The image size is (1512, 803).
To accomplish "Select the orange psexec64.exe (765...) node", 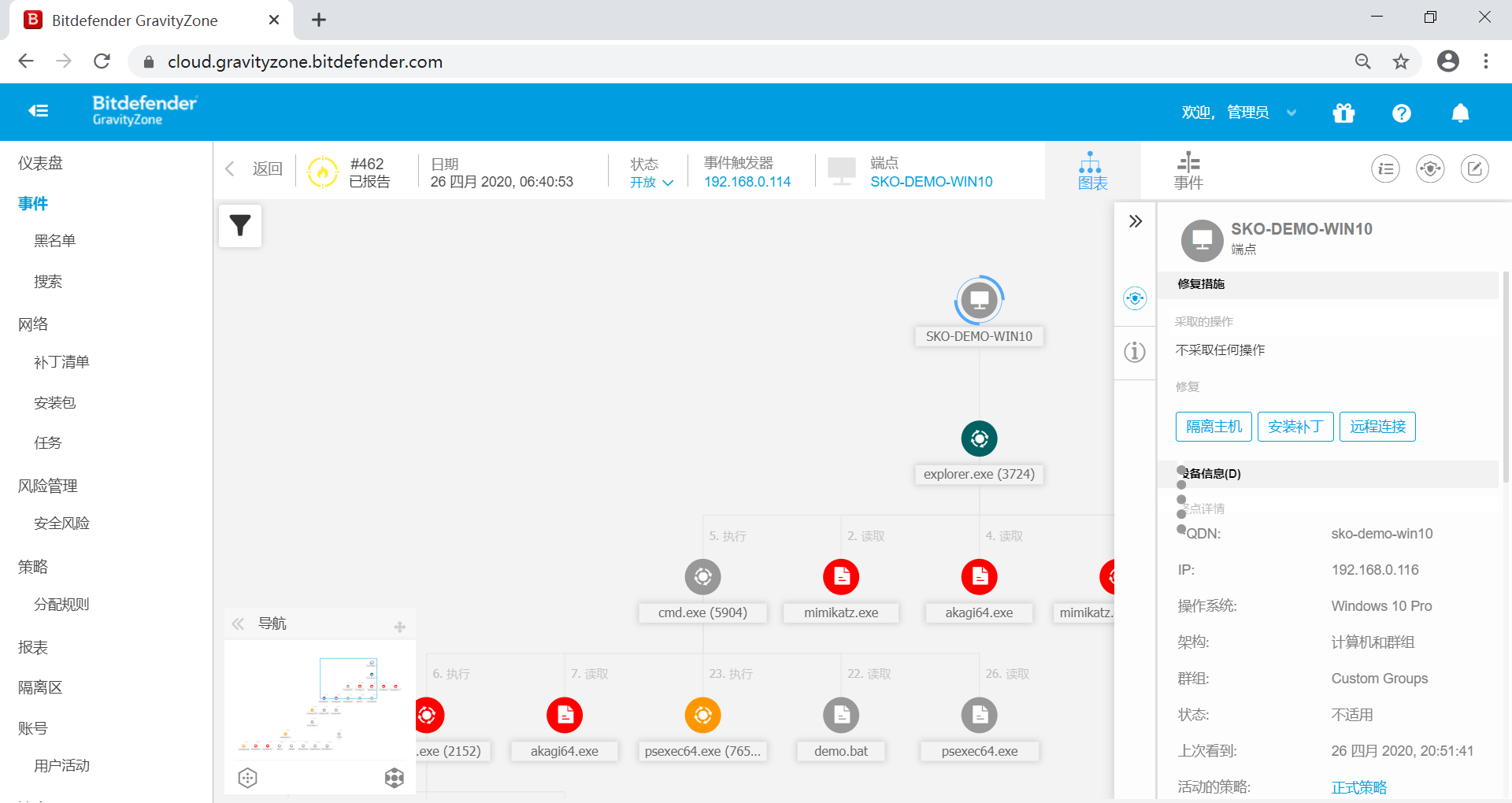I will [702, 715].
